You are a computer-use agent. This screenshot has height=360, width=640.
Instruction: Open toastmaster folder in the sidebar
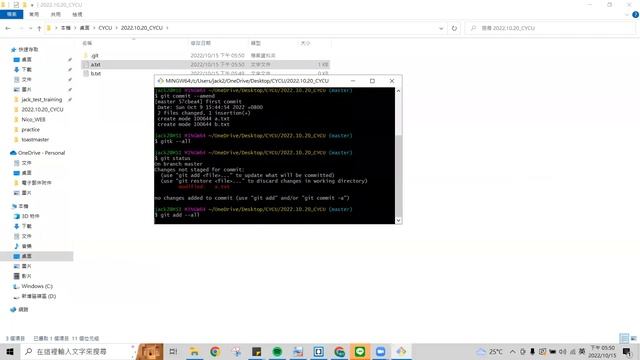click(x=35, y=140)
